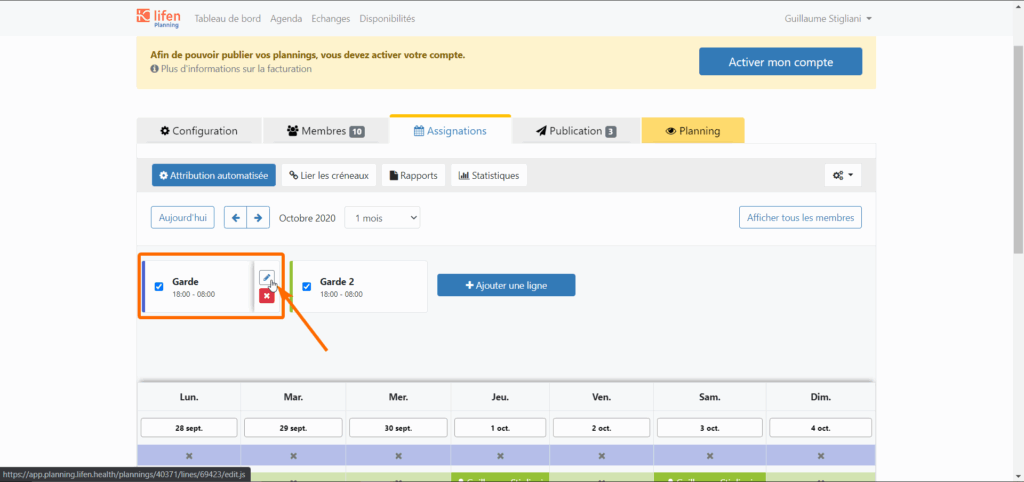1024x482 pixels.
Task: Jump to Aujourd'hui
Action: (x=182, y=217)
